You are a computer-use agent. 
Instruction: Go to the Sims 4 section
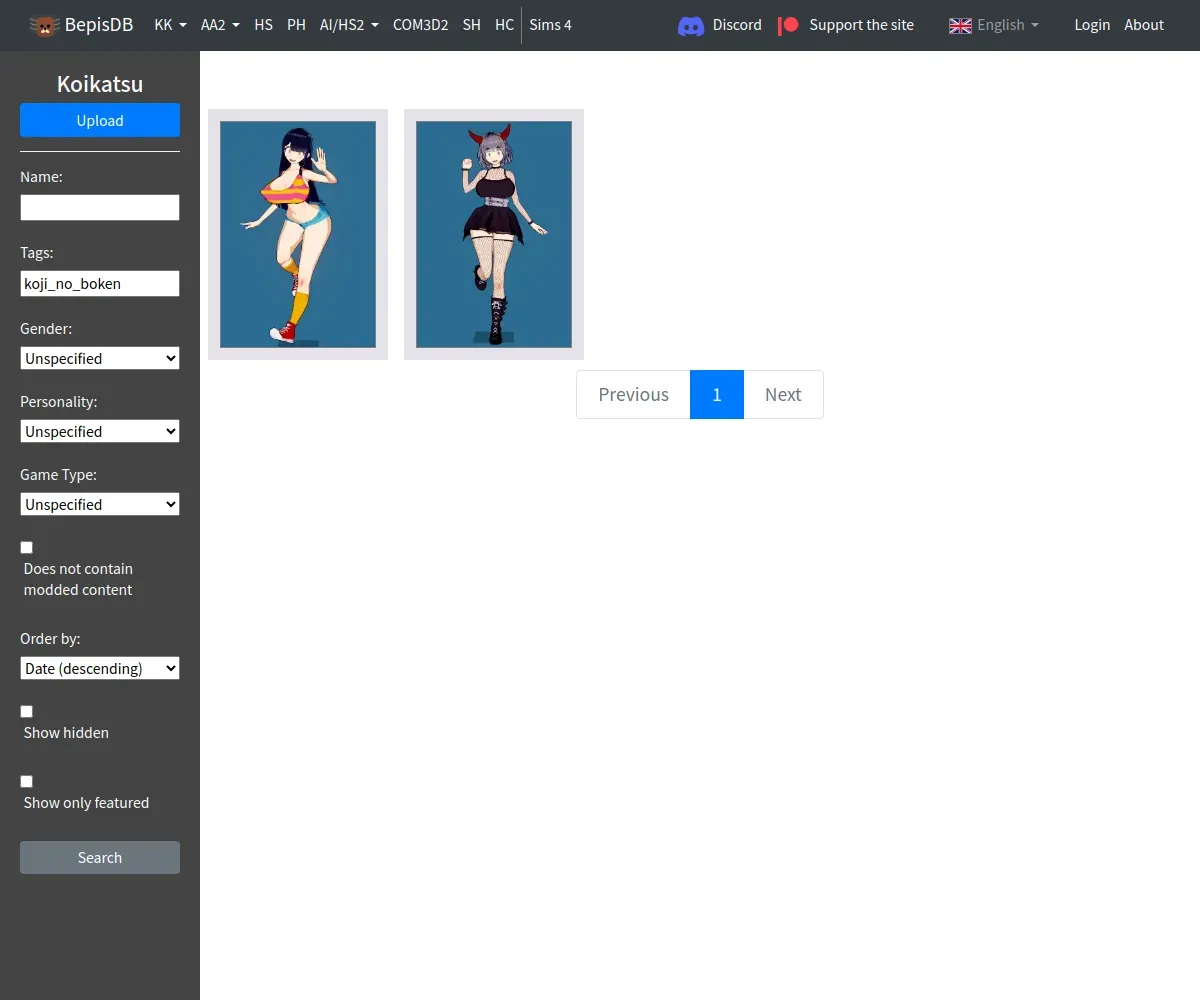coord(550,25)
